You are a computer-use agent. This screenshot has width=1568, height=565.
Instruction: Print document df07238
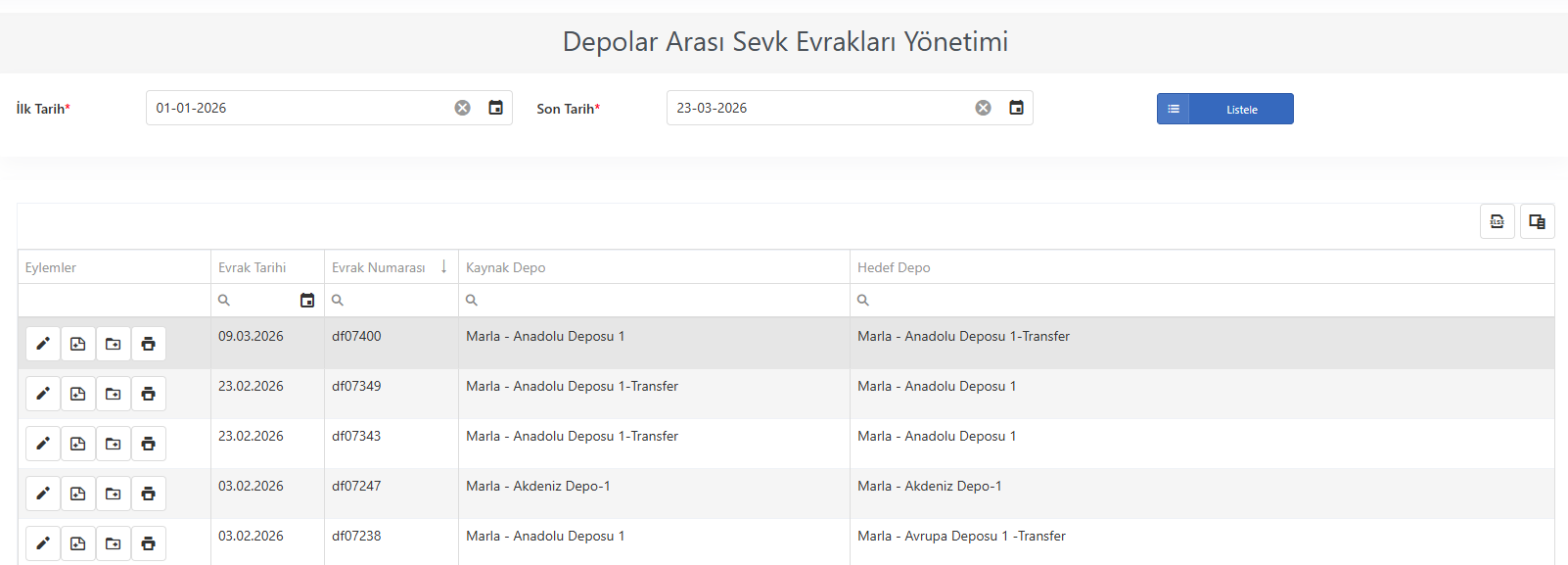pos(149,543)
